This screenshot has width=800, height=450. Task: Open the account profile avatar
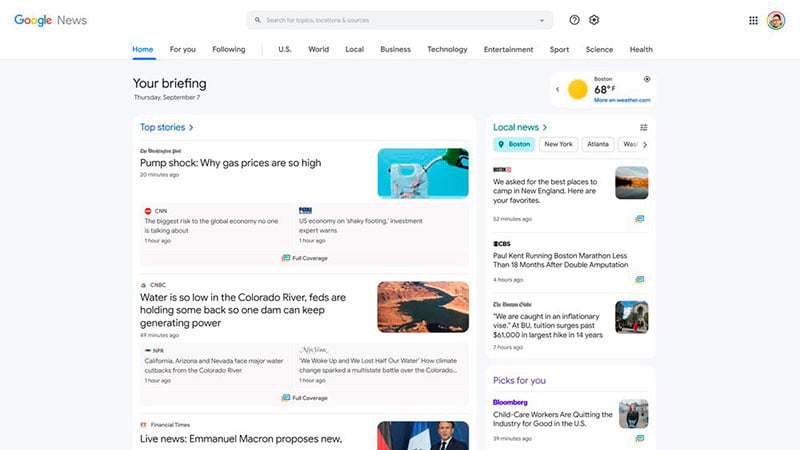coord(776,20)
